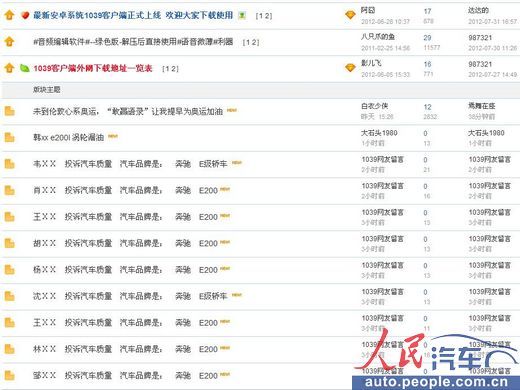Go to page 2 of the 最新安卓系统 thread
This screenshot has width=520, height=390.
click(267, 16)
